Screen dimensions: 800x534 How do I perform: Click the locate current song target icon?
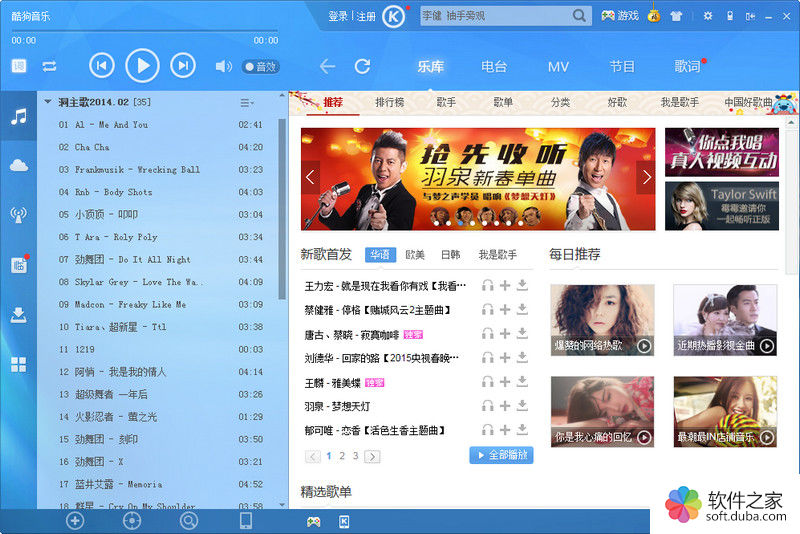[x=131, y=520]
